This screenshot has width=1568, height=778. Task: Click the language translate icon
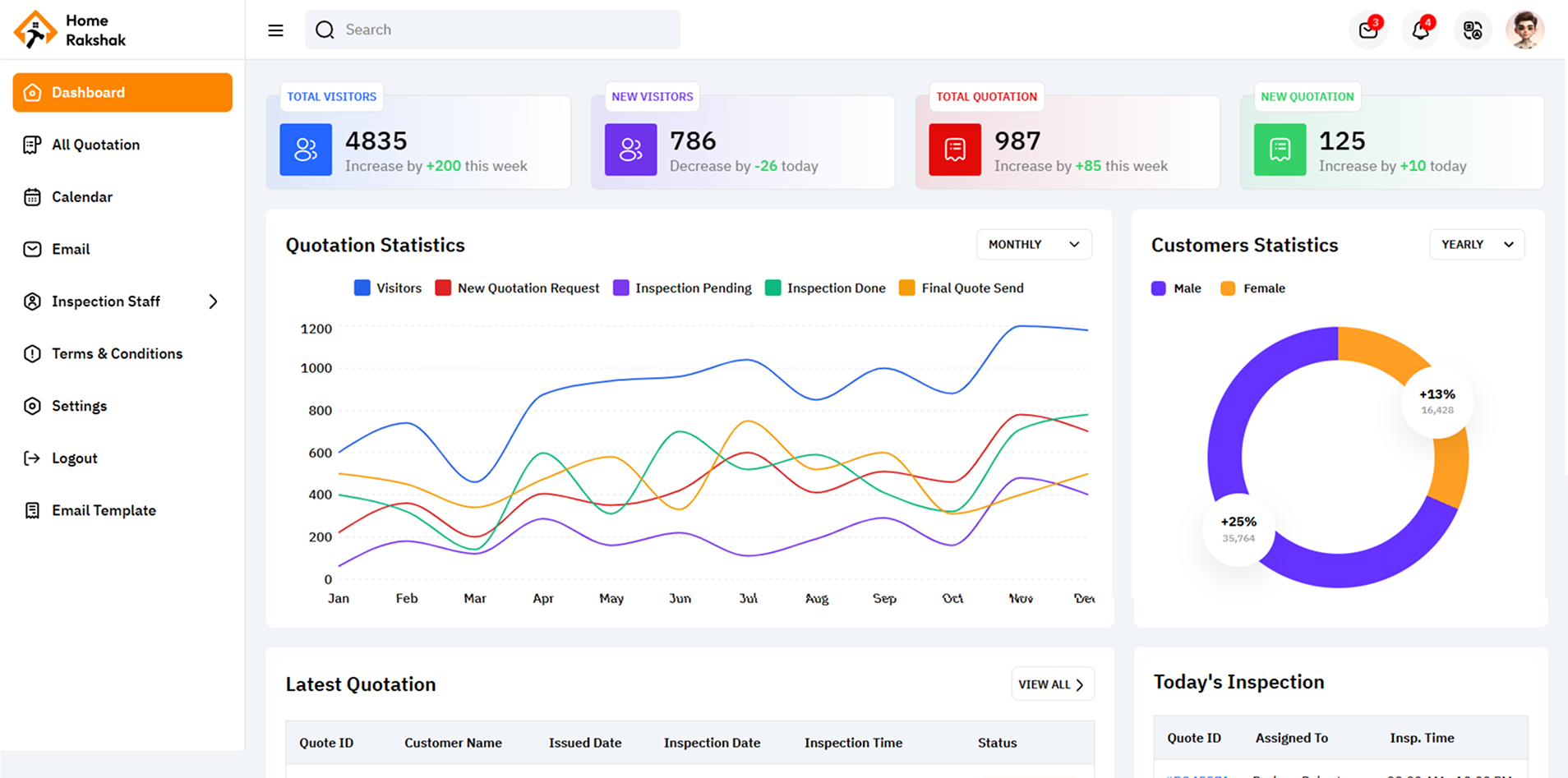pos(1473,30)
